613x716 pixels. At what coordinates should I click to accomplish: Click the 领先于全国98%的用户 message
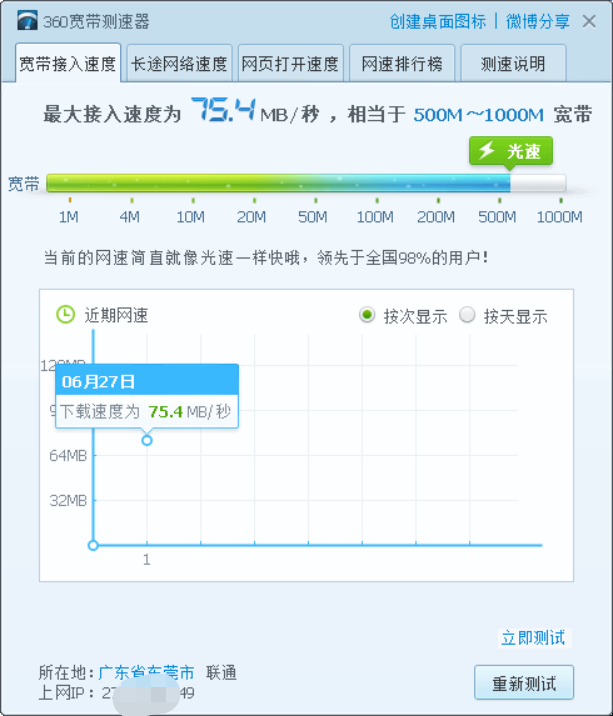[403, 258]
